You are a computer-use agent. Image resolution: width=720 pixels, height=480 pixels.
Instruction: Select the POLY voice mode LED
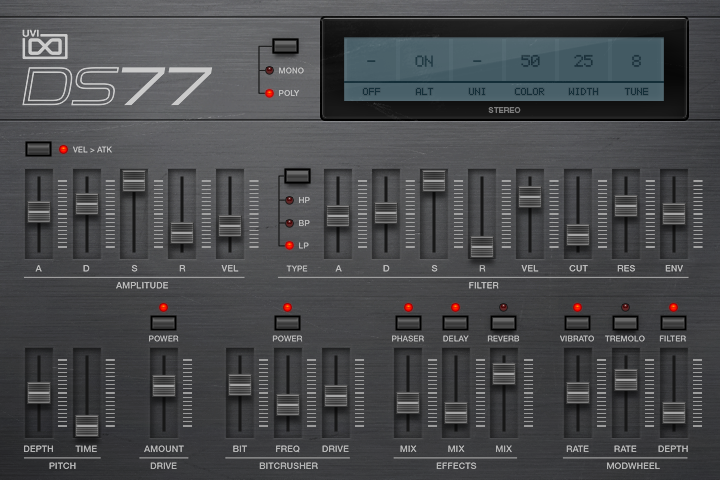[x=270, y=93]
